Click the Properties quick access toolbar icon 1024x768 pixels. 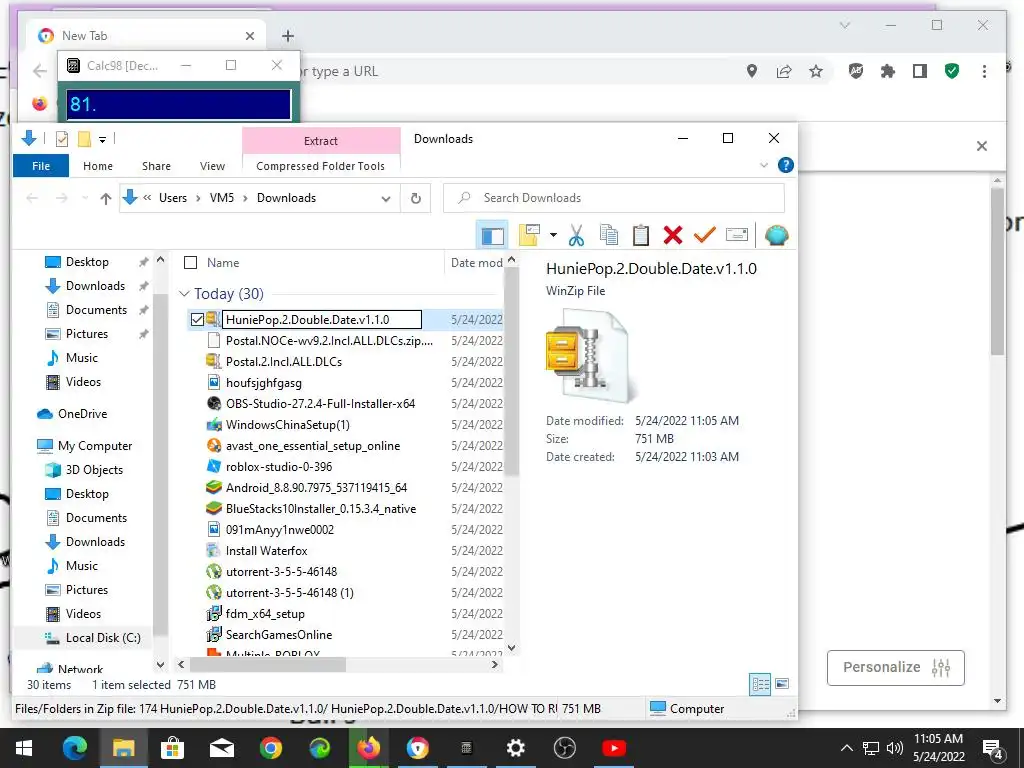pos(62,139)
